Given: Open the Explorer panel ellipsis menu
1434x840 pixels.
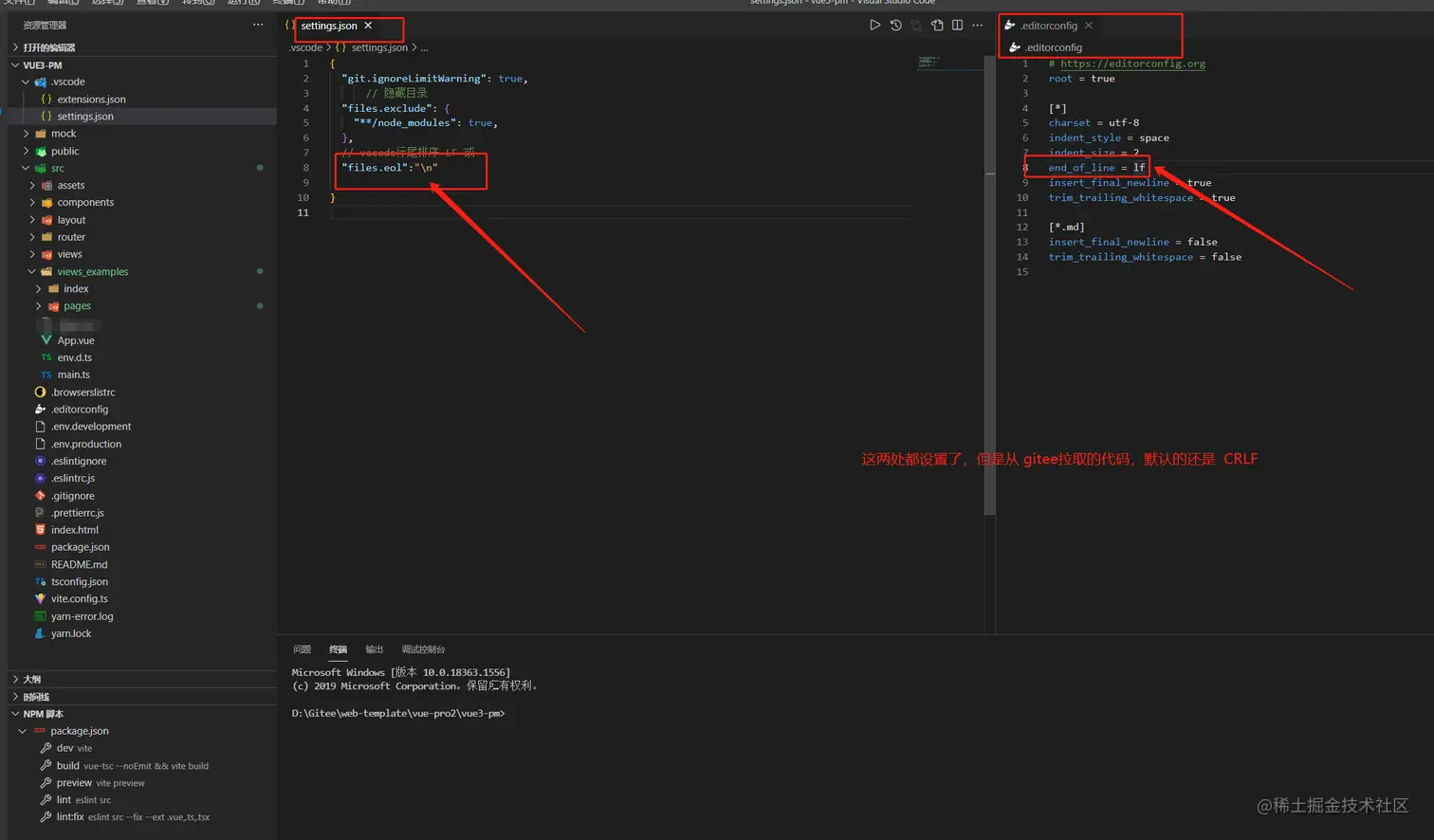Looking at the screenshot, I should point(258,25).
